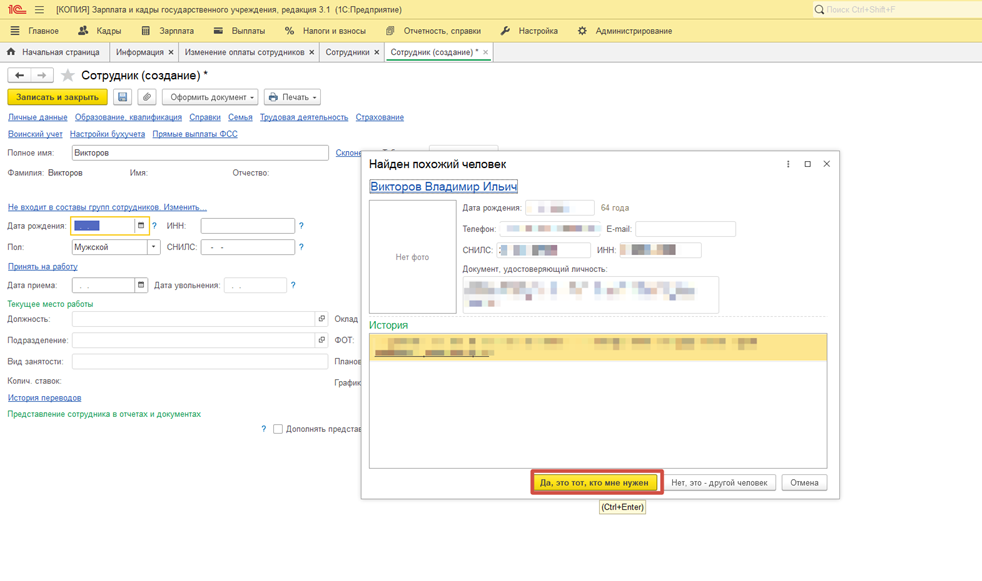
Task: Open the Семья link
Action: click(x=240, y=117)
